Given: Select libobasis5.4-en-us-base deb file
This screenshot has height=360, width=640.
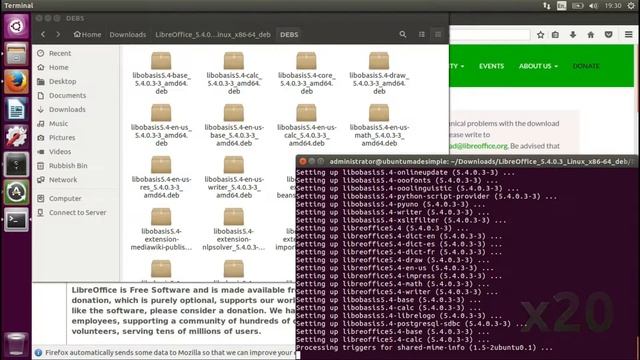Looking at the screenshot, I should pos(234,126).
